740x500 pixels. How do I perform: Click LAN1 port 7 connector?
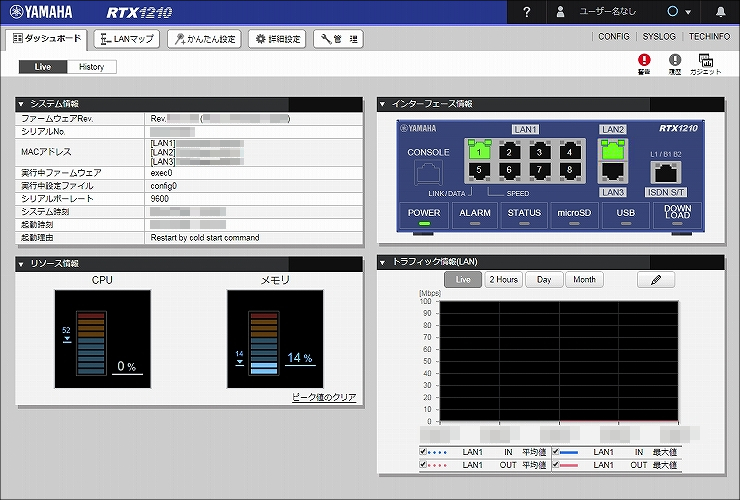[539, 170]
